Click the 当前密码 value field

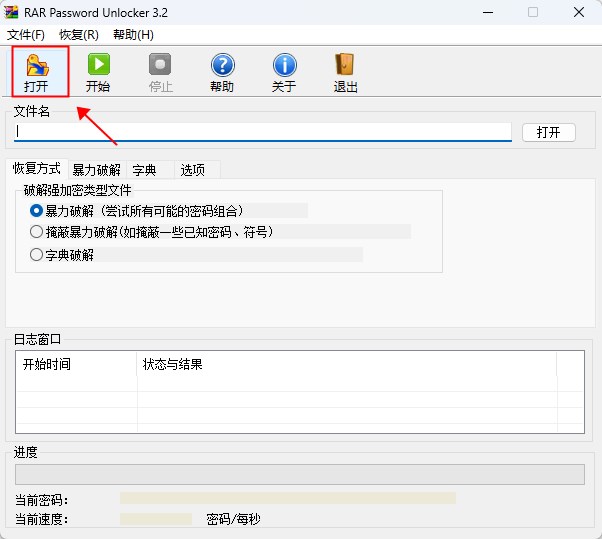point(288,498)
